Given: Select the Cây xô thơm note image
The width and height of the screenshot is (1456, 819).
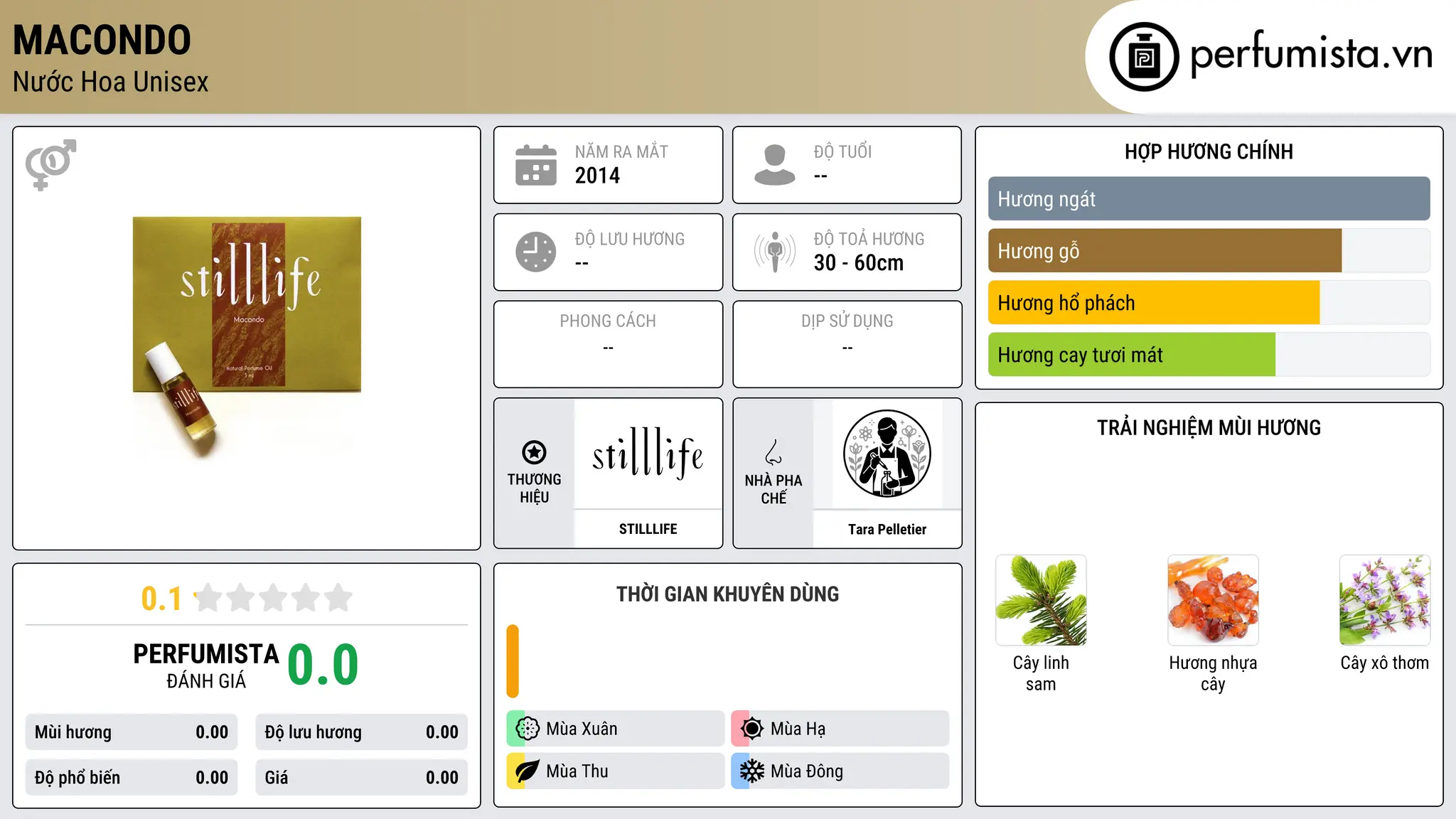Looking at the screenshot, I should (x=1385, y=600).
